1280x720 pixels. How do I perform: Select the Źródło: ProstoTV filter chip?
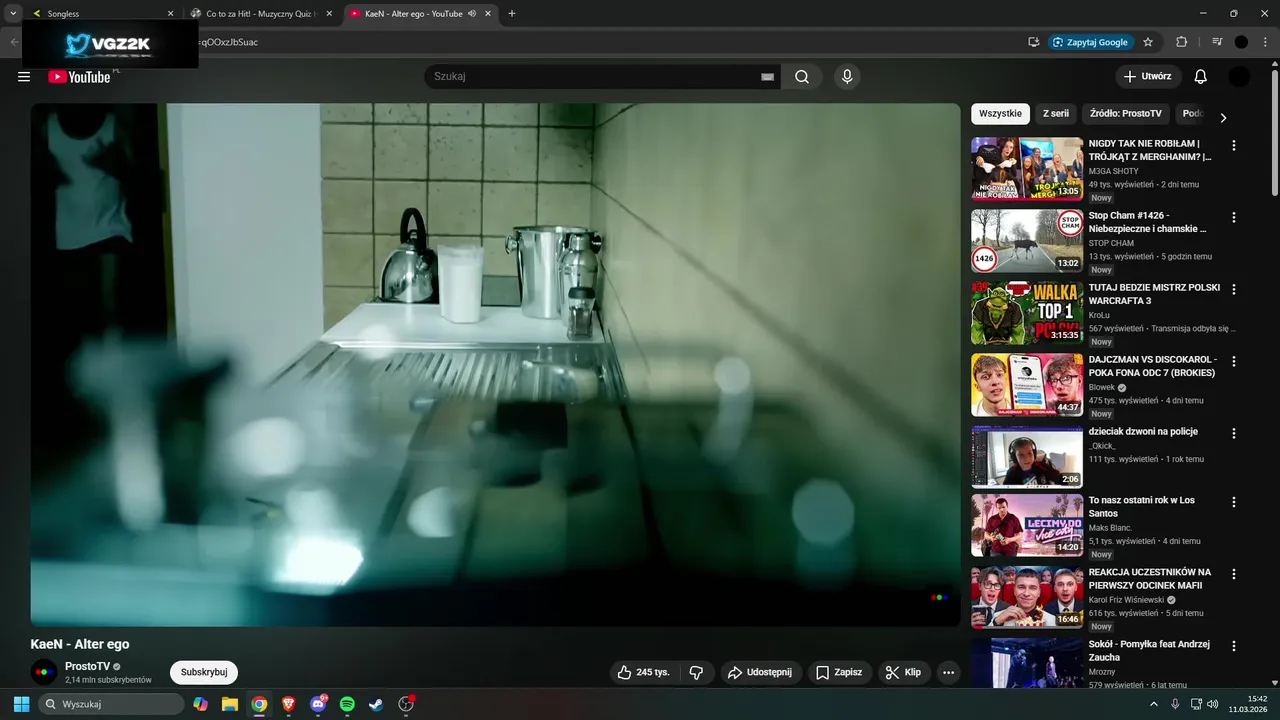click(1126, 114)
